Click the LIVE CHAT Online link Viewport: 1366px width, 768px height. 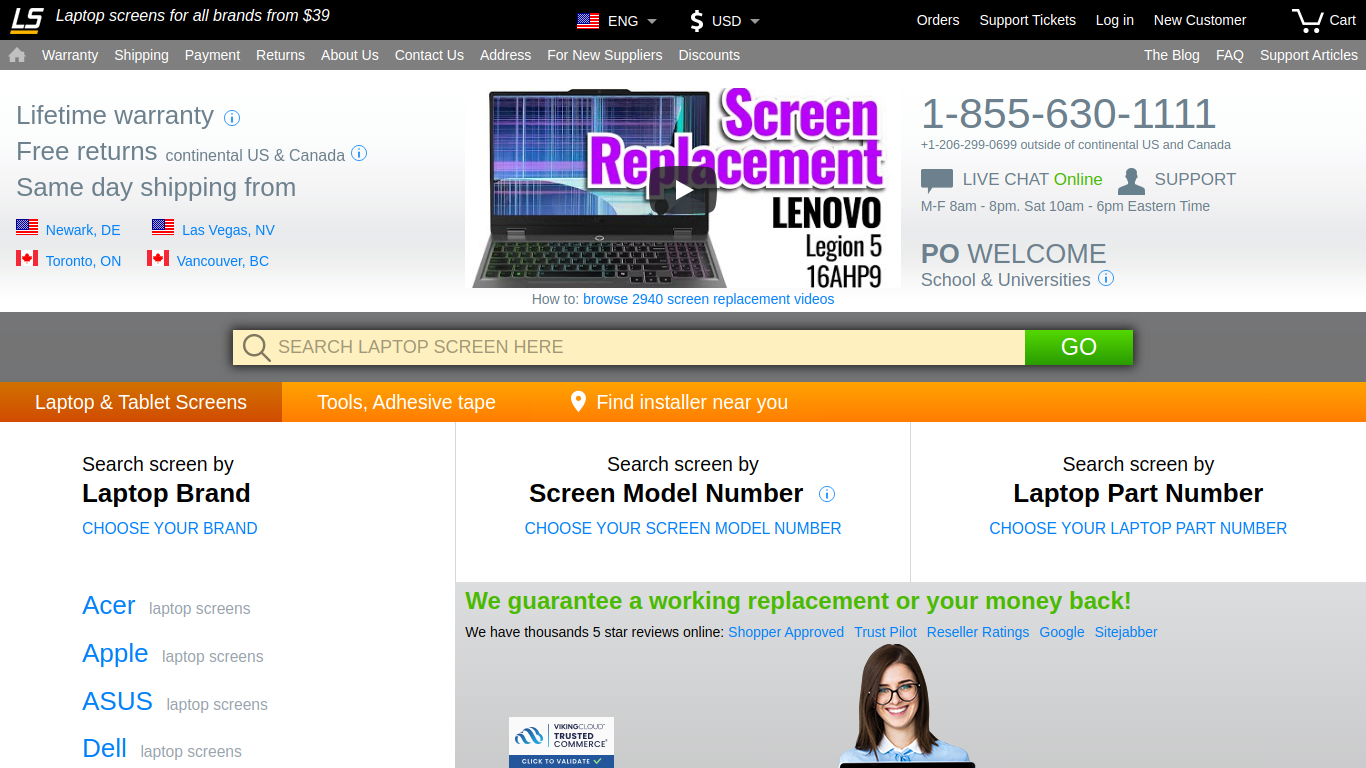(x=1032, y=180)
